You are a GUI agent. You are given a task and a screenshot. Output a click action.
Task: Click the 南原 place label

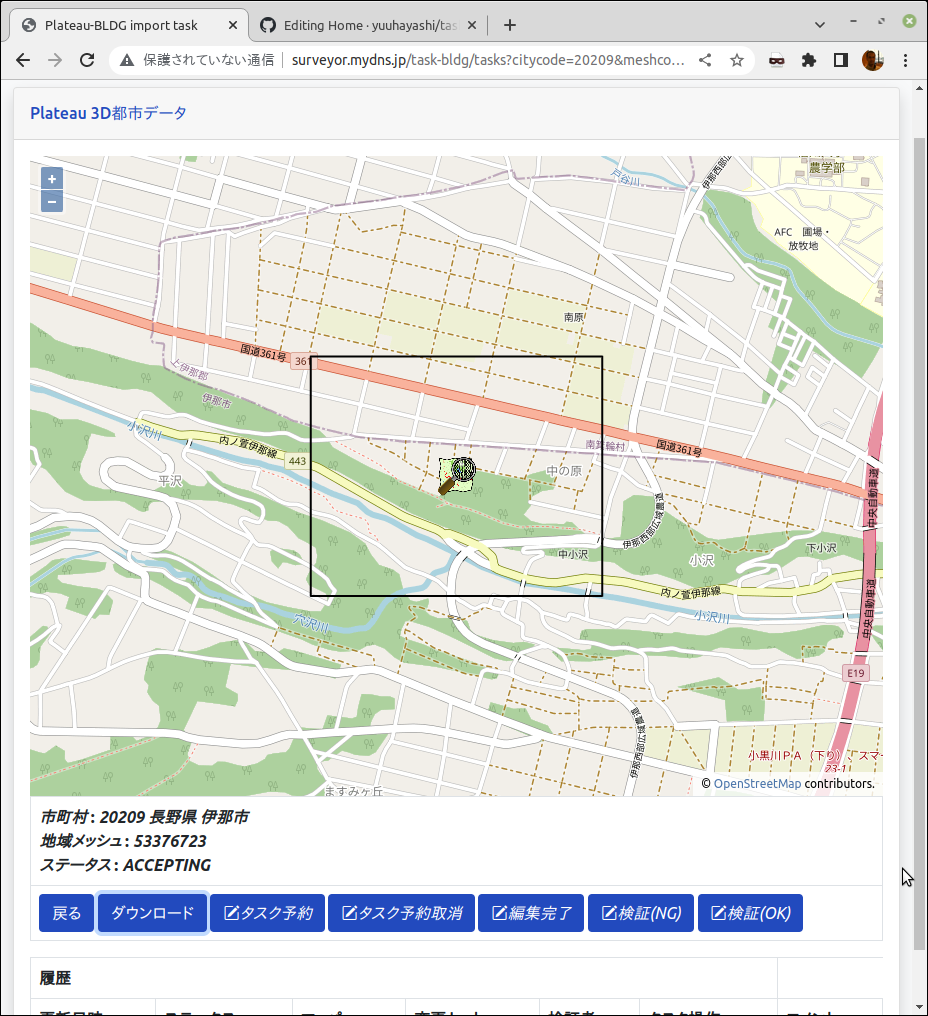(x=574, y=317)
